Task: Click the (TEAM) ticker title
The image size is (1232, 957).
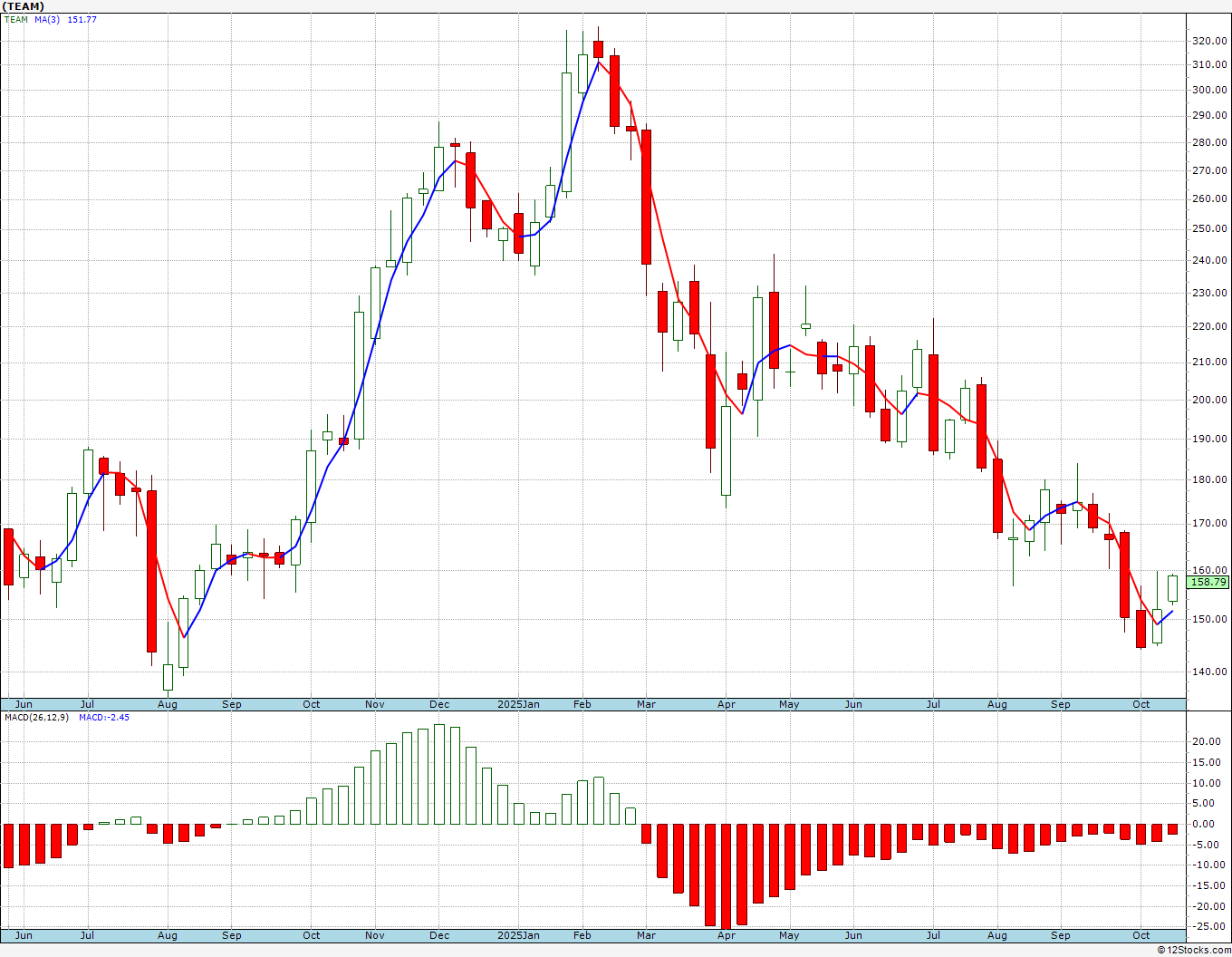Action: 24,6
